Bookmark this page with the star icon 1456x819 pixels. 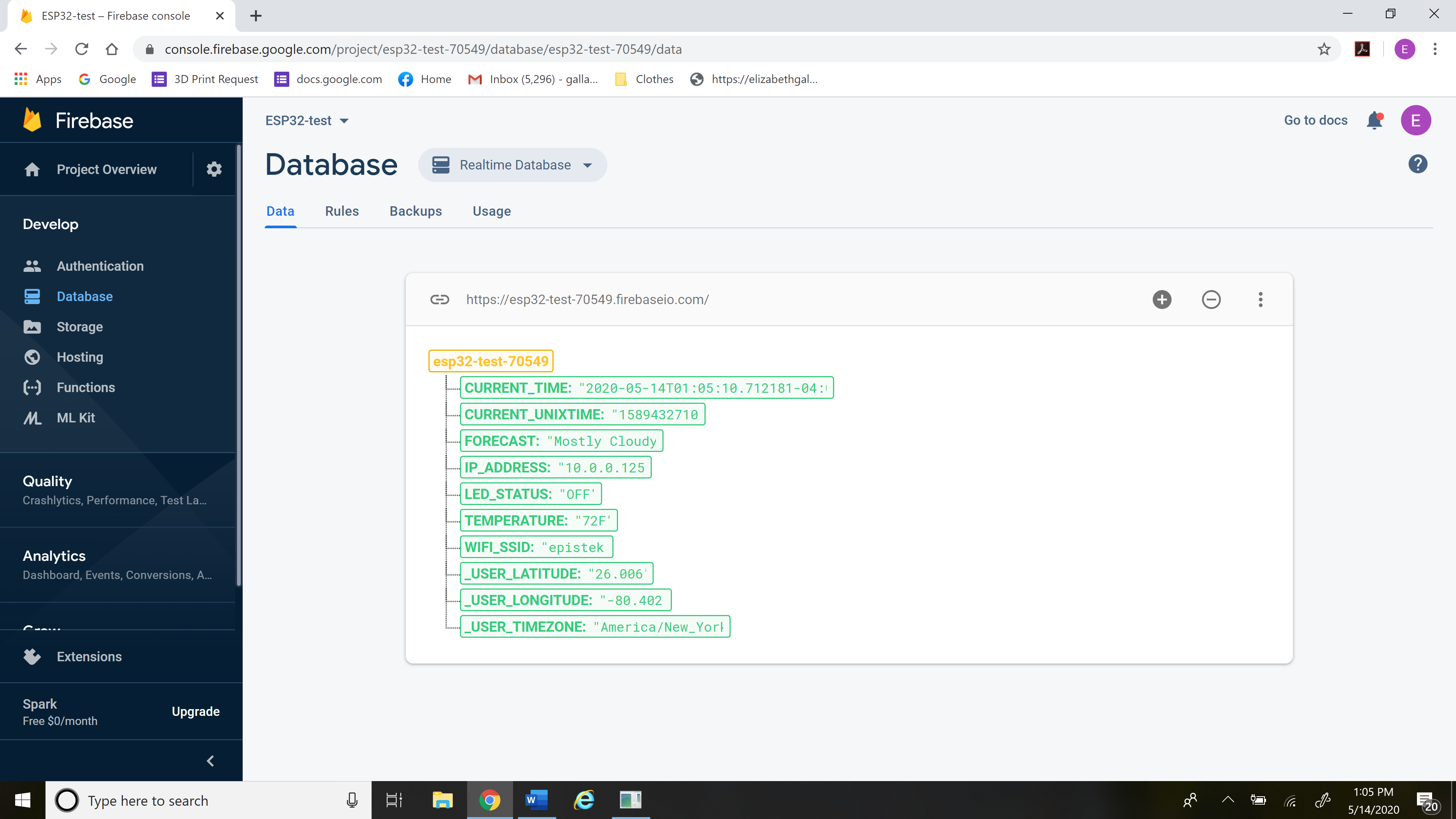(x=1324, y=49)
